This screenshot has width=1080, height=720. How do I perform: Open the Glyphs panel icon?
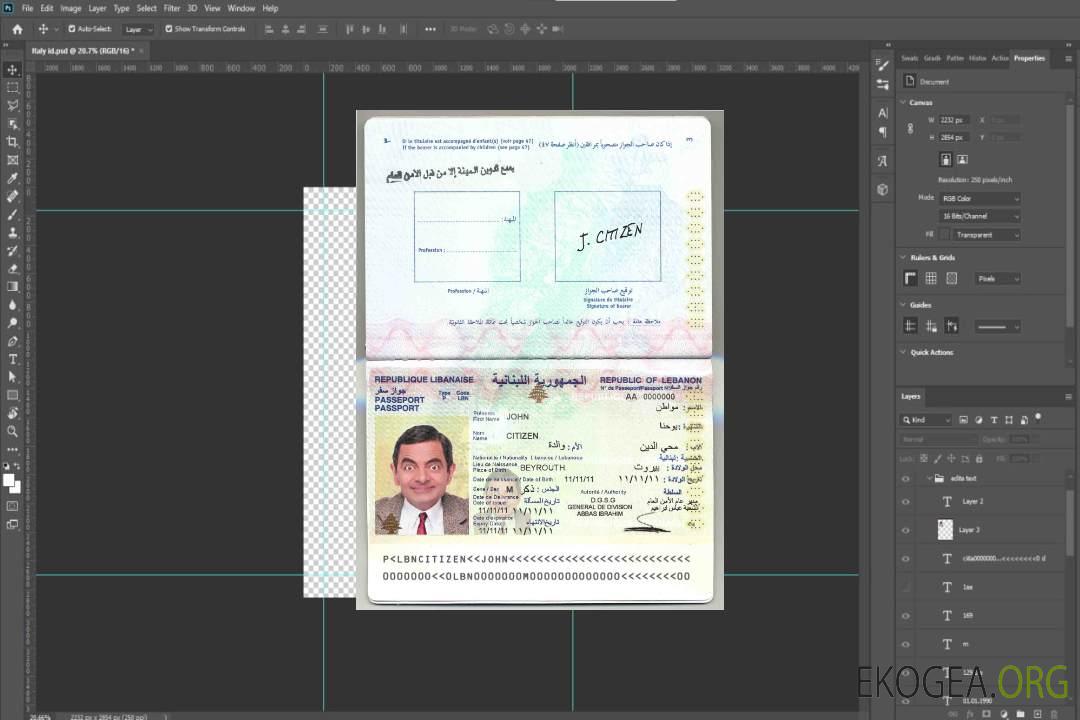(882, 161)
